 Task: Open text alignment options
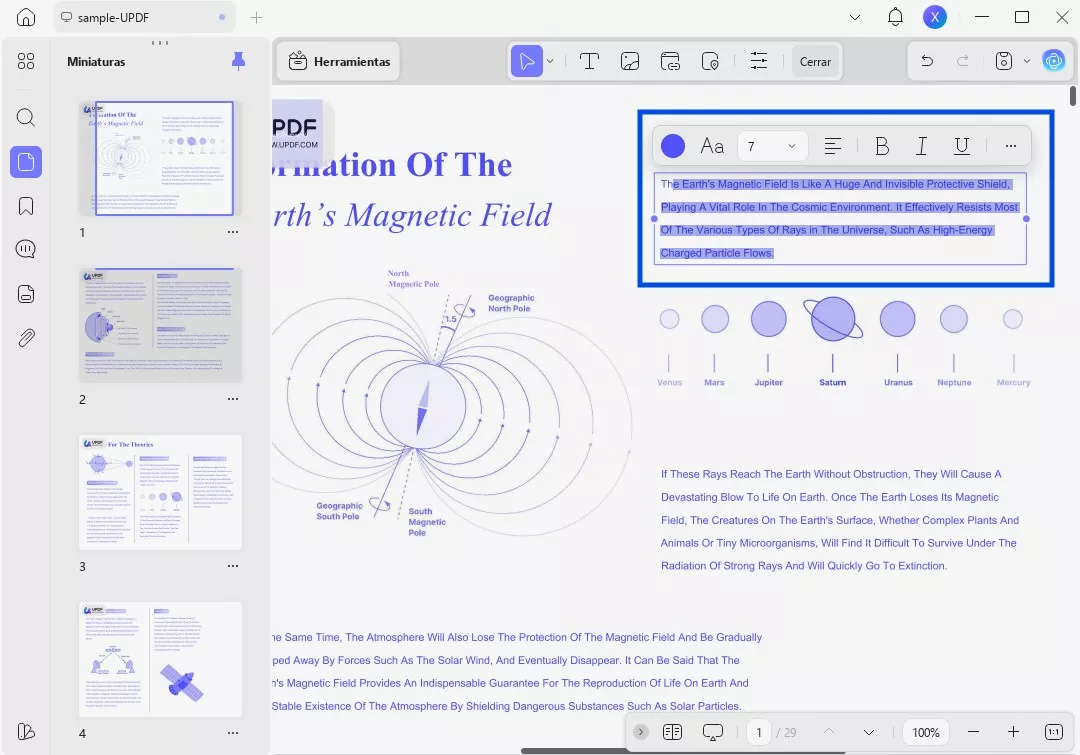tap(833, 146)
